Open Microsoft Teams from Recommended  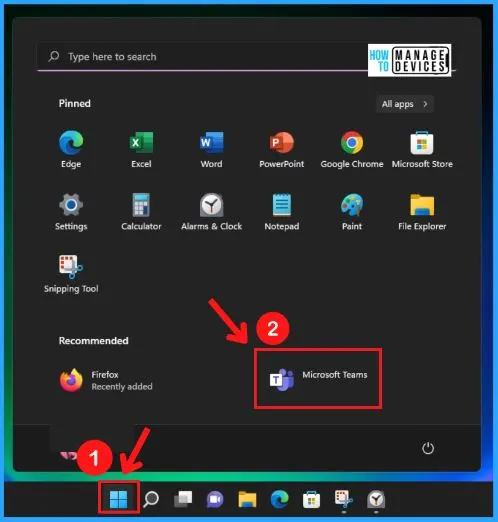[318, 379]
